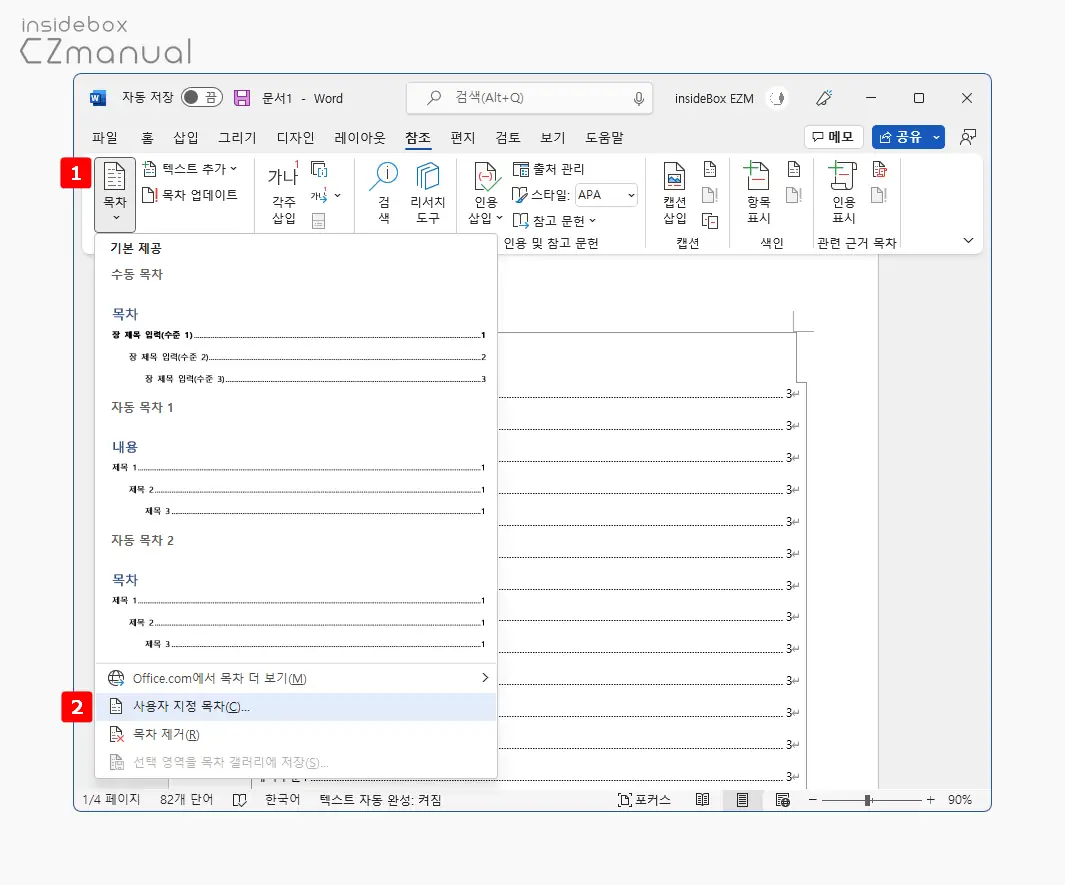Open the 검색 lookup tool
1065x885 pixels.
pos(384,193)
